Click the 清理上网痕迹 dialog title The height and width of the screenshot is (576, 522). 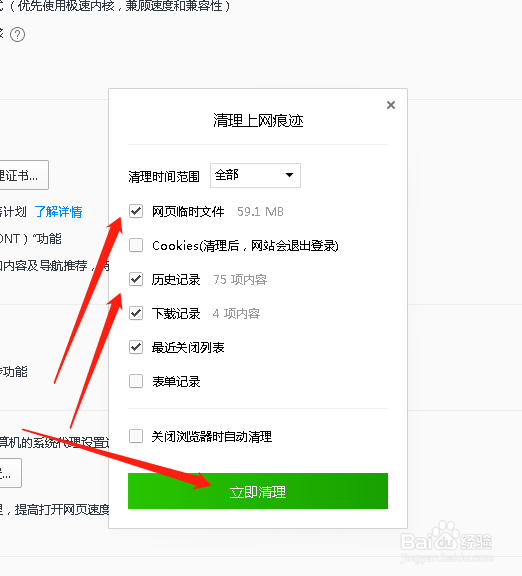(258, 120)
